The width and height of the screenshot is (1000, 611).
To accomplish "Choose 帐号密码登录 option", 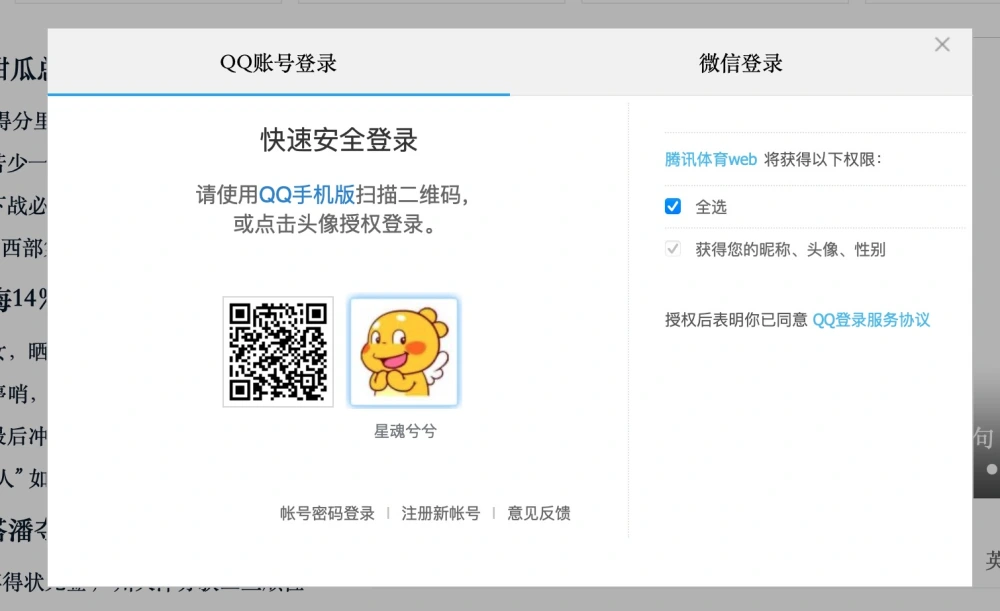I will pos(327,513).
